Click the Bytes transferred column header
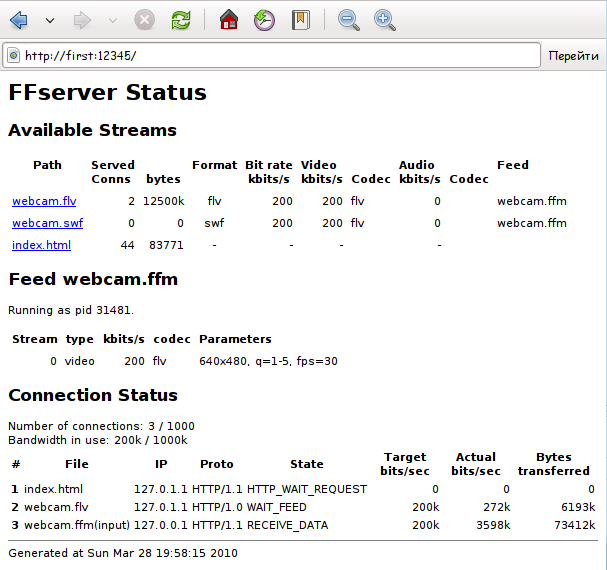The height and width of the screenshot is (570, 607). pyautogui.click(x=554, y=464)
